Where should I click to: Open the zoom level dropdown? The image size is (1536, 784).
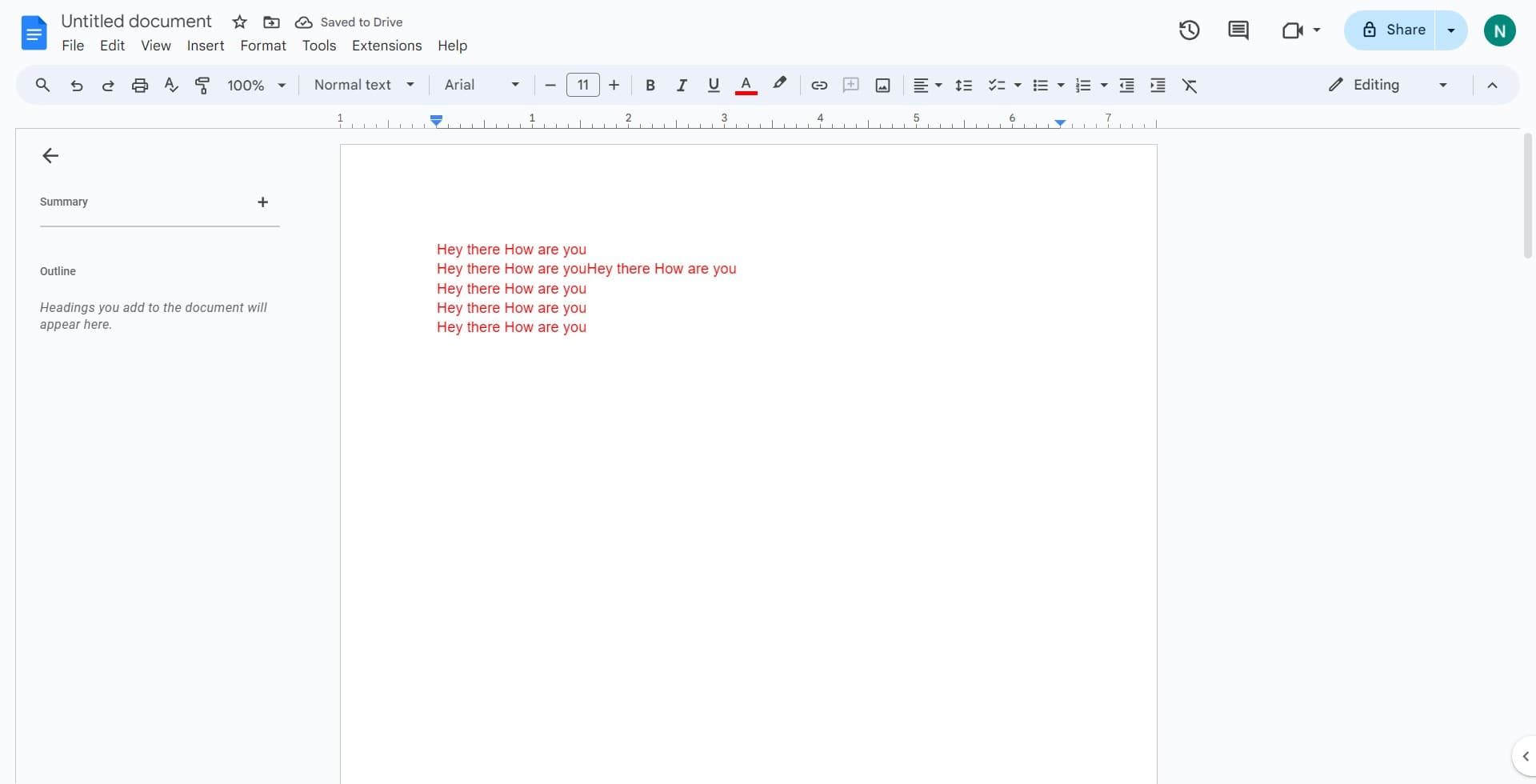255,85
